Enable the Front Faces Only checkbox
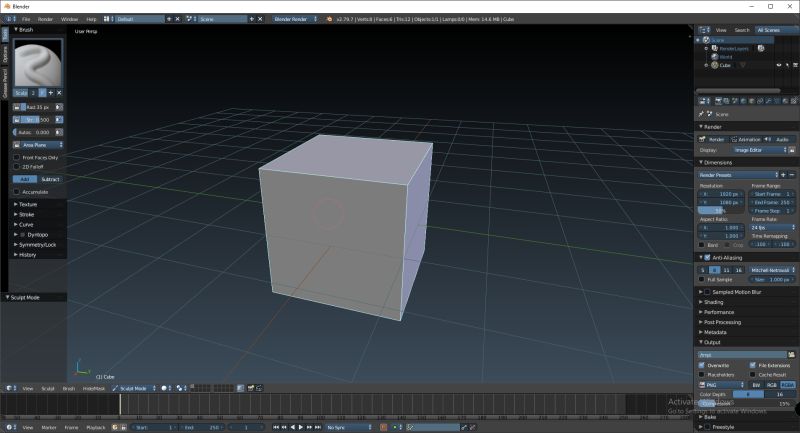800x433 pixels. pos(17,158)
